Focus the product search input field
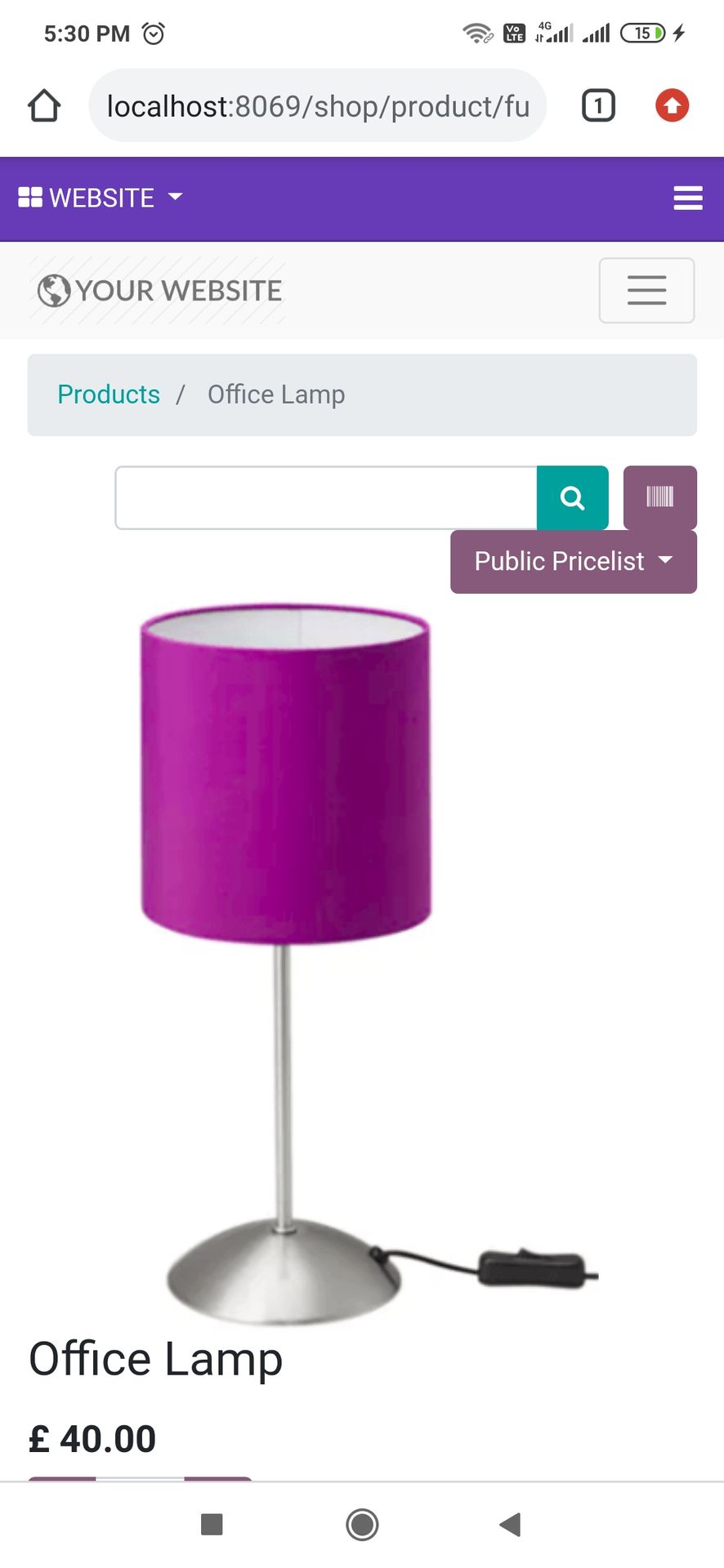 pos(326,497)
